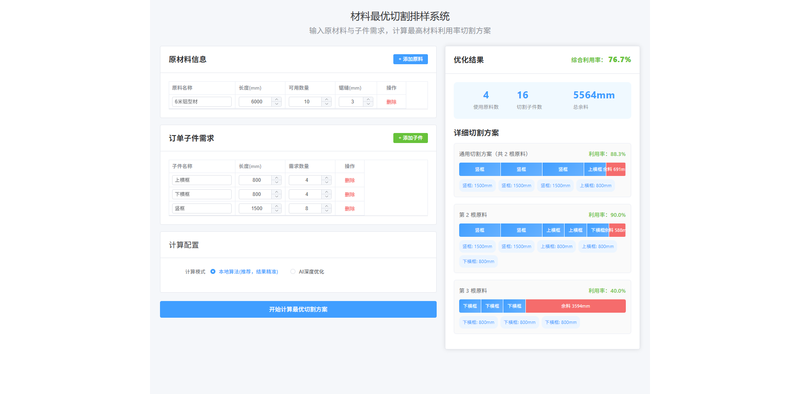Click the red 余料 588mm segment in 第 2 根原料
Screen dimensions: 800x394
[617, 230]
